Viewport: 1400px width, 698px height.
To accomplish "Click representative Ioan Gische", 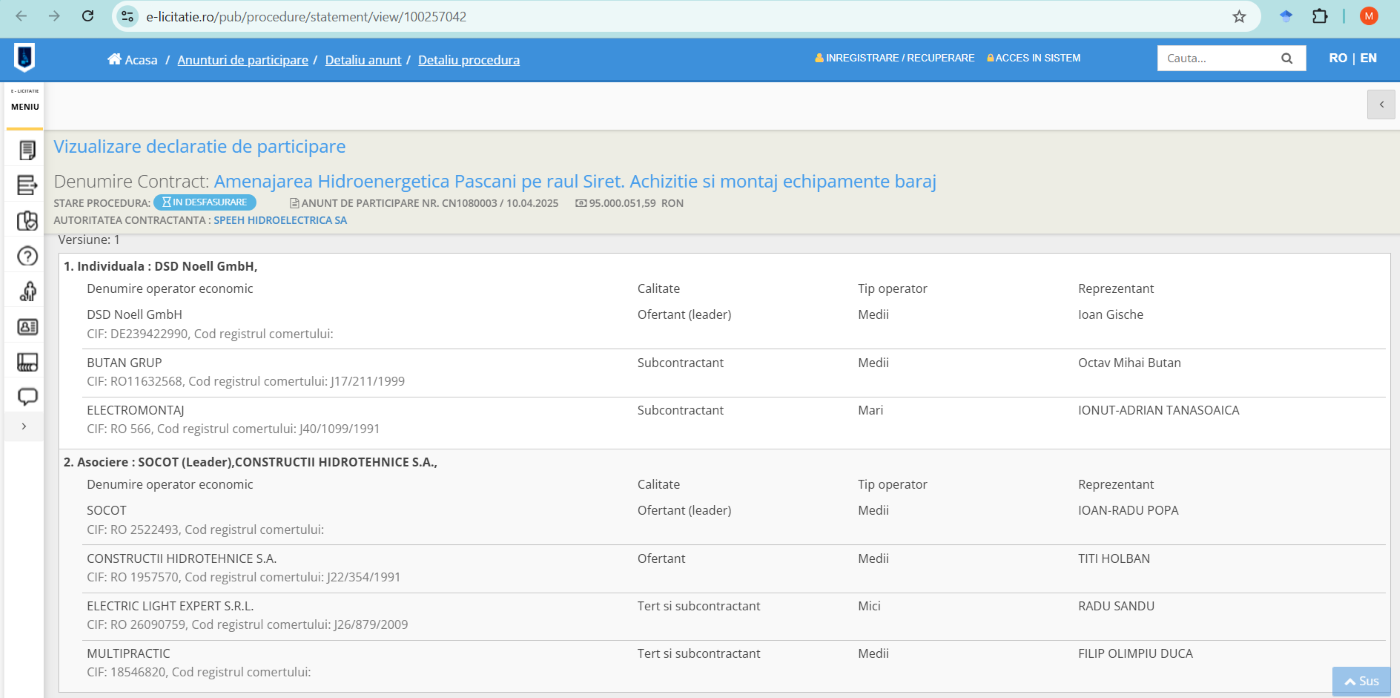I will [x=1110, y=314].
